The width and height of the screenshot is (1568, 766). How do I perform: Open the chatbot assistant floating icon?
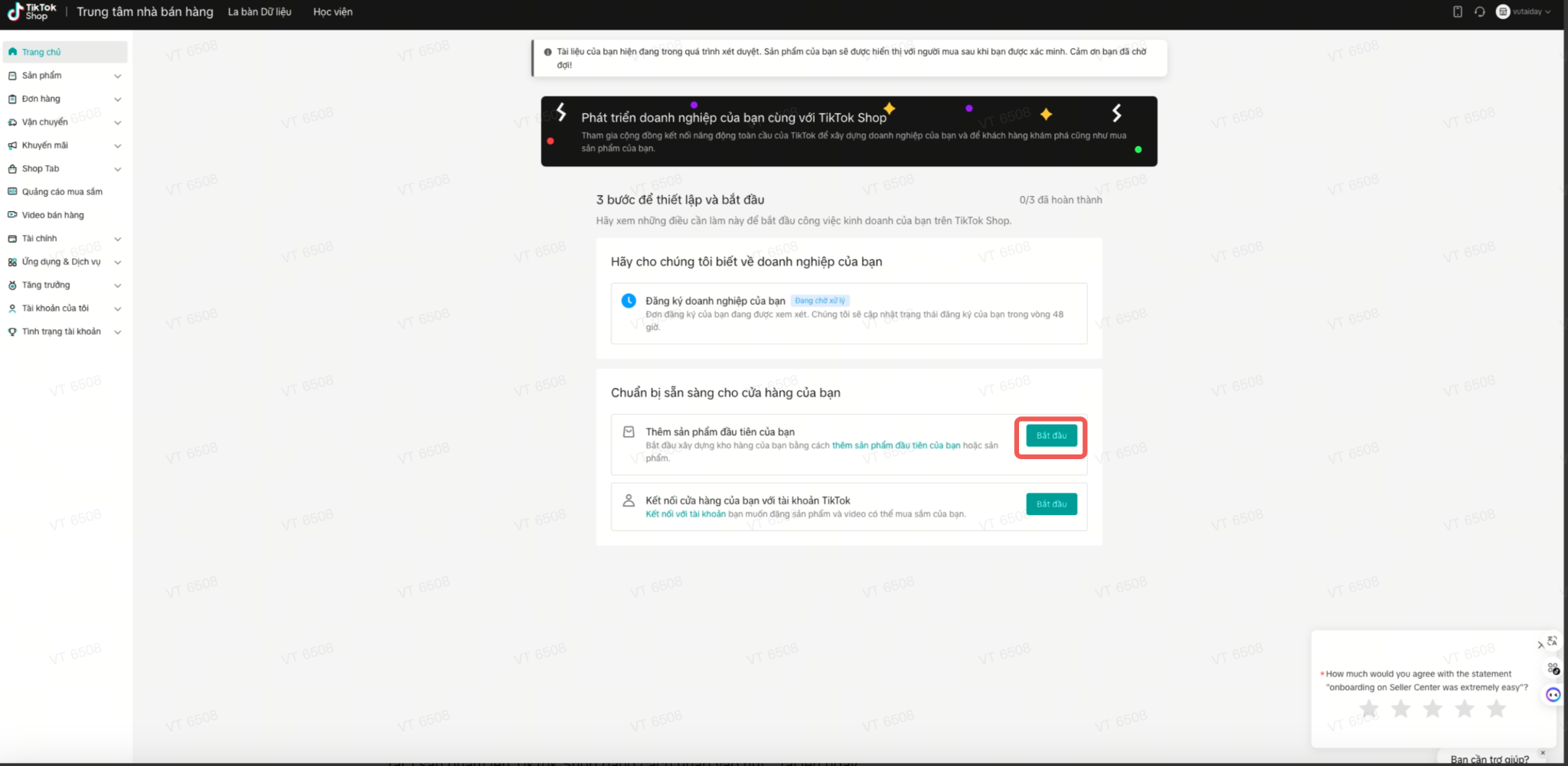tap(1553, 695)
